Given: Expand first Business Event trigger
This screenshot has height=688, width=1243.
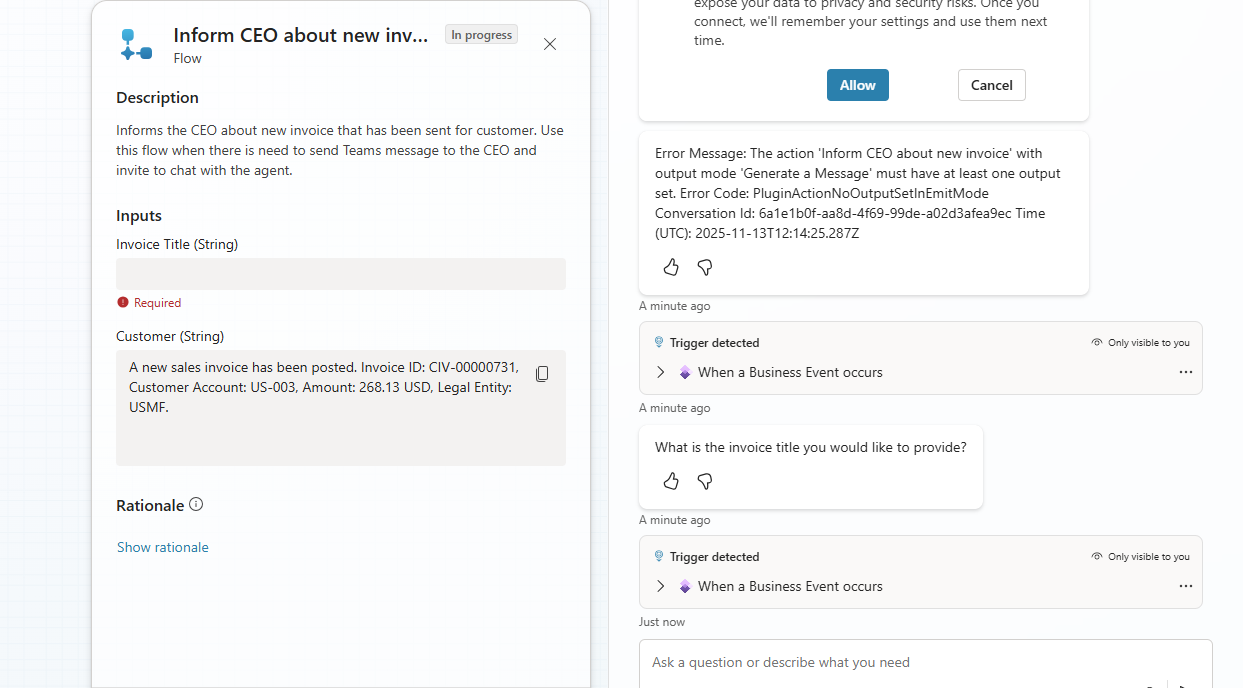Looking at the screenshot, I should pyautogui.click(x=660, y=372).
